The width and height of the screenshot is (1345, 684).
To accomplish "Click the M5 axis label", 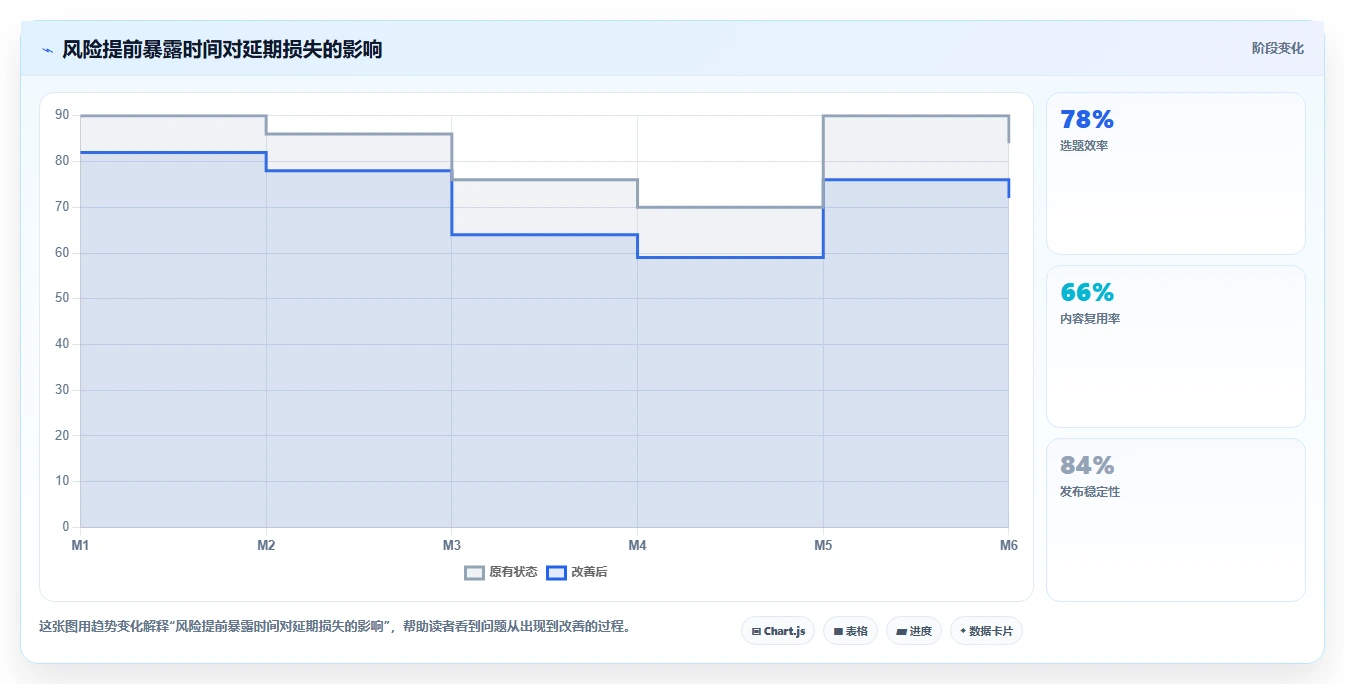I will point(823,545).
